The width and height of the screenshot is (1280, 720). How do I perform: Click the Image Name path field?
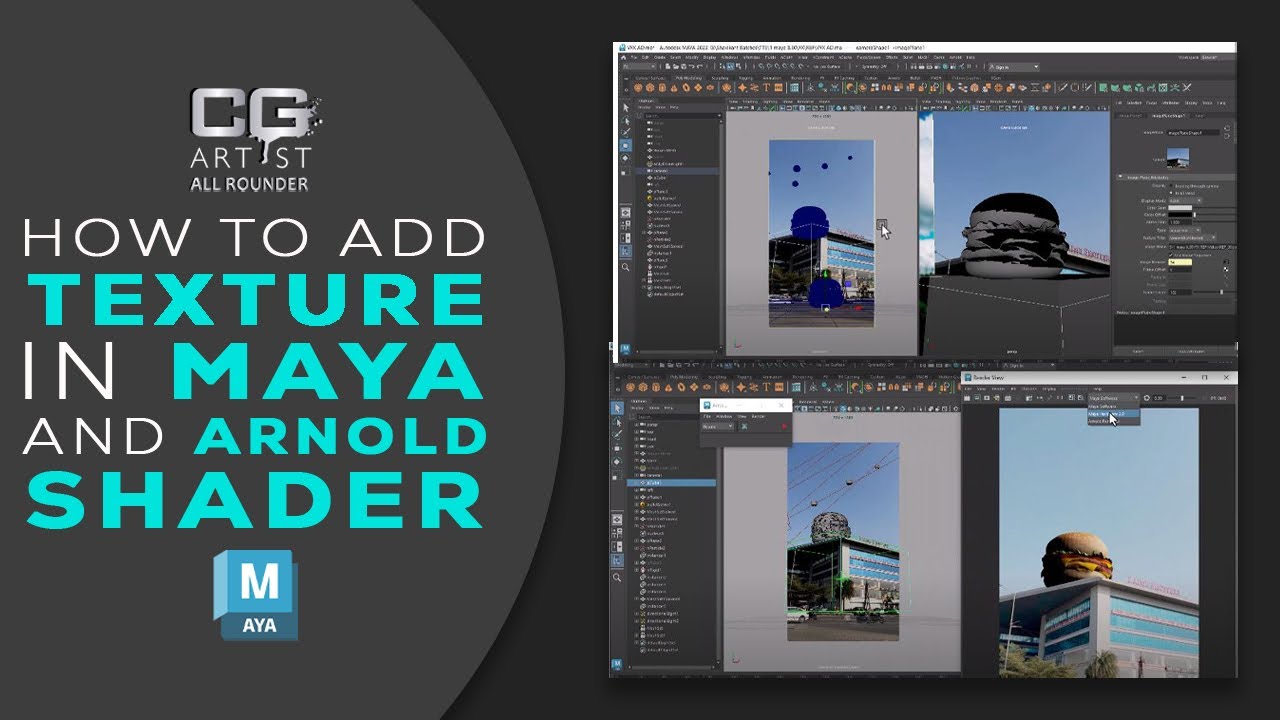[1202, 247]
